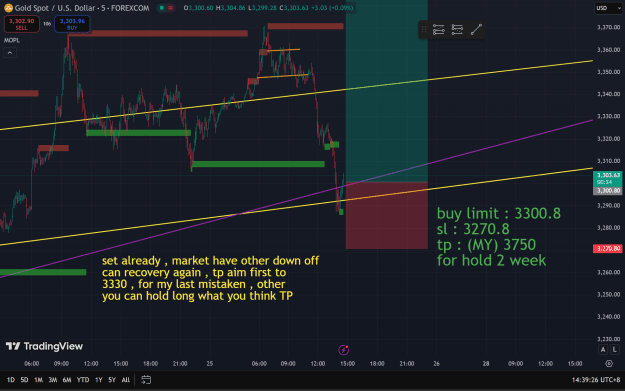This screenshot has height=391, width=625.
Task: Open timezone menu at 14:39:26 UTC+8
Action: pos(596,380)
